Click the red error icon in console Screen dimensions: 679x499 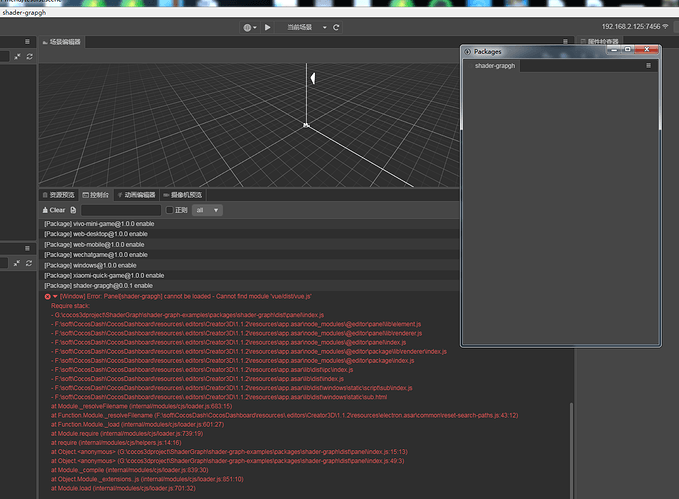coord(47,296)
